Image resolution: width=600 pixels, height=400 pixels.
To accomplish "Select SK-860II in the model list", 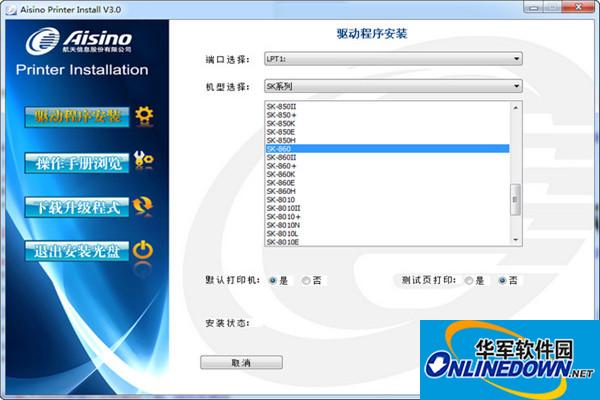I will [388, 157].
